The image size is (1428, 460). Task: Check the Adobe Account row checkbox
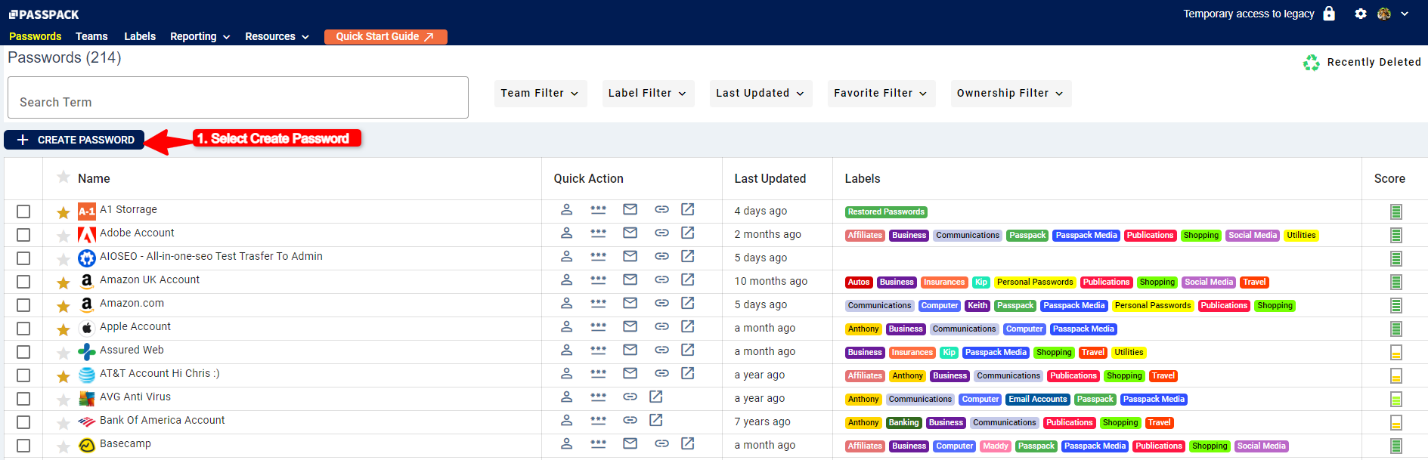click(23, 235)
